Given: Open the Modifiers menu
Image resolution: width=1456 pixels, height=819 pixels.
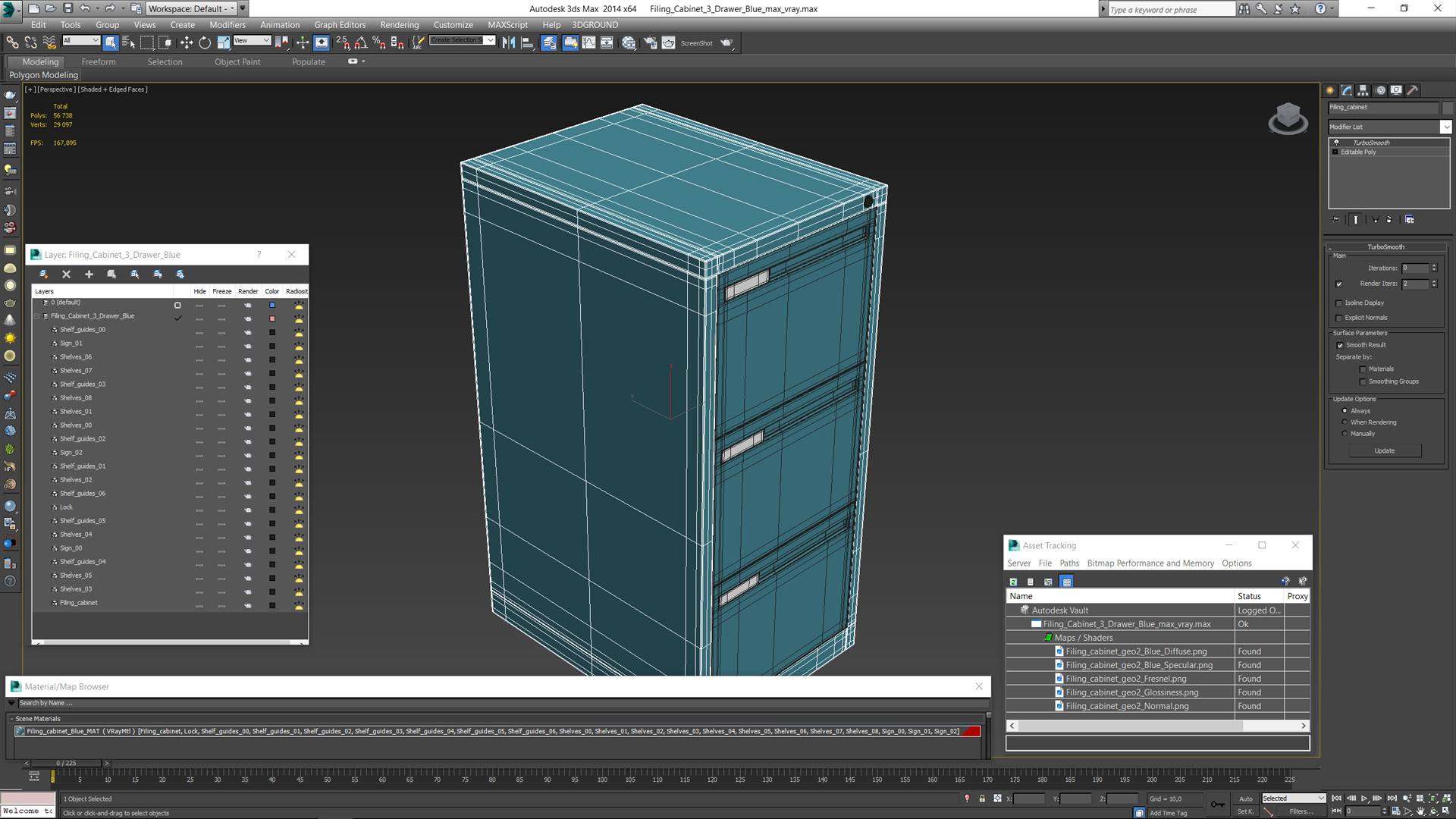Looking at the screenshot, I should click(227, 25).
